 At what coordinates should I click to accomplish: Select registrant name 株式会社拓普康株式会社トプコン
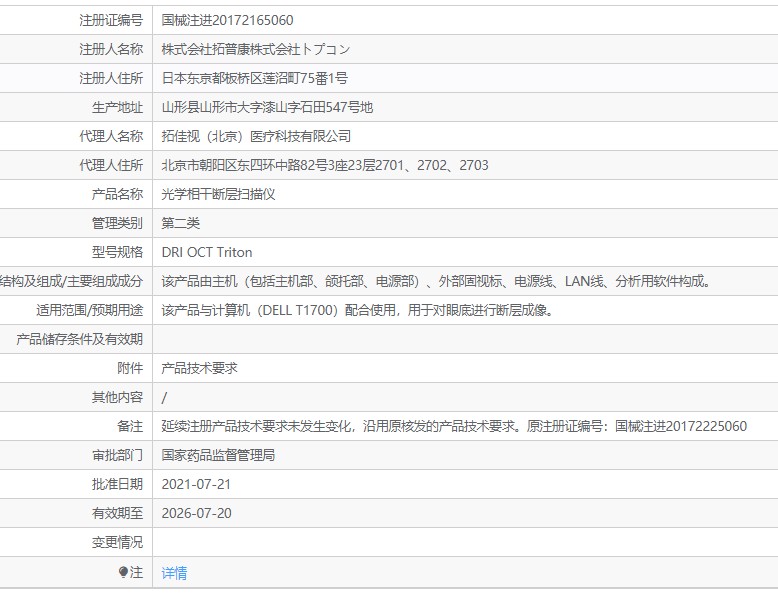pos(256,49)
